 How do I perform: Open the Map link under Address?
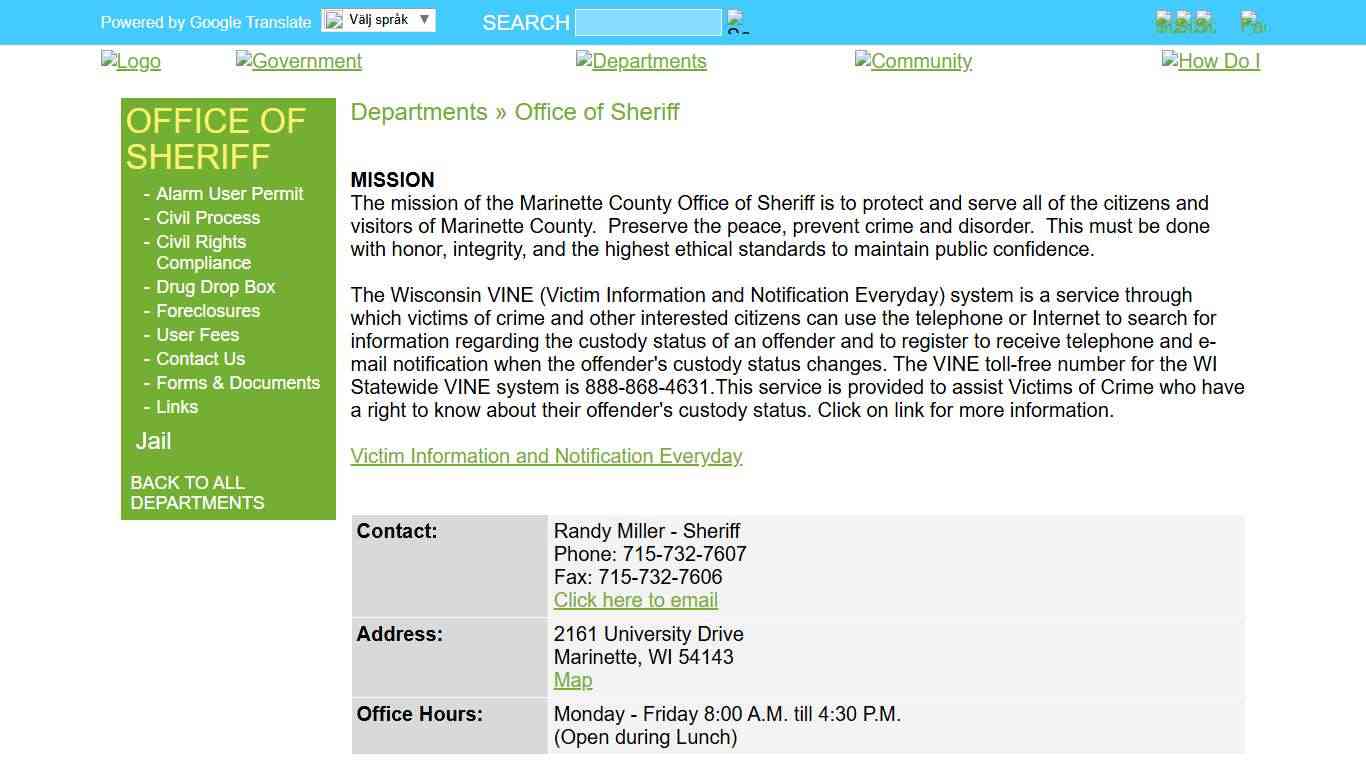(x=573, y=680)
